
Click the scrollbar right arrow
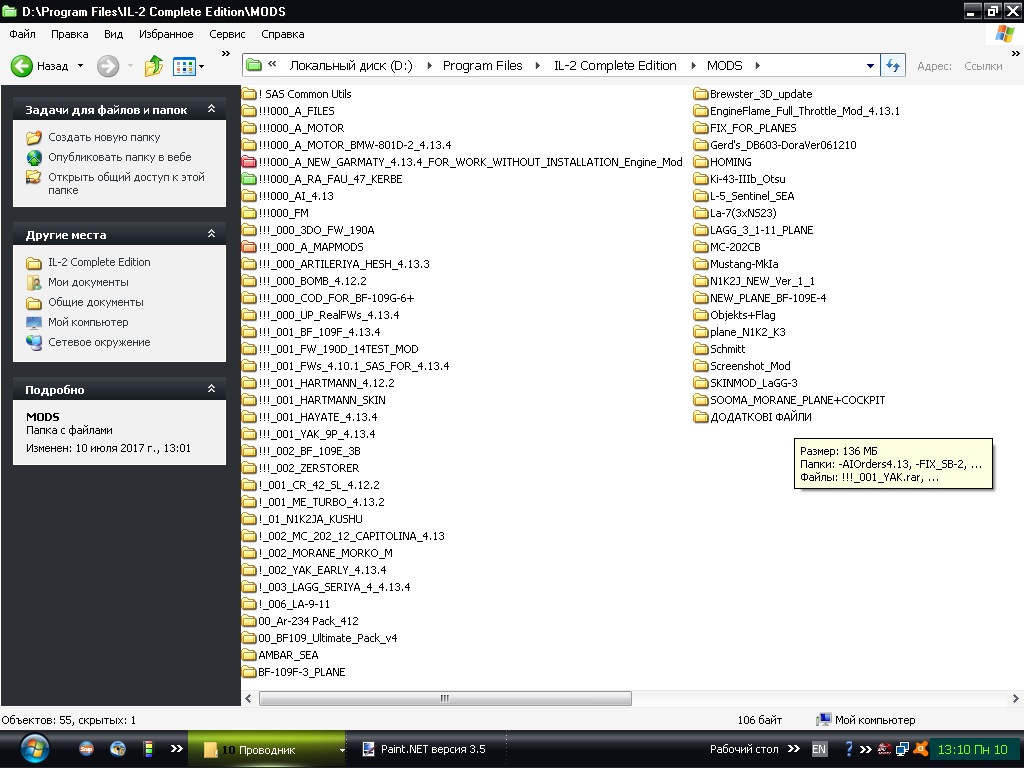pyautogui.click(x=1015, y=698)
